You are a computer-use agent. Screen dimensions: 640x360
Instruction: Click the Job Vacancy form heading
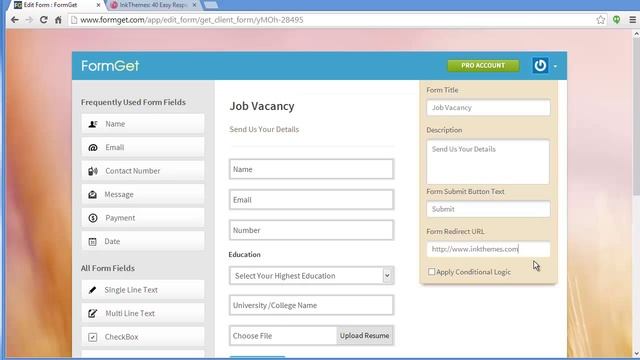[x=262, y=106]
